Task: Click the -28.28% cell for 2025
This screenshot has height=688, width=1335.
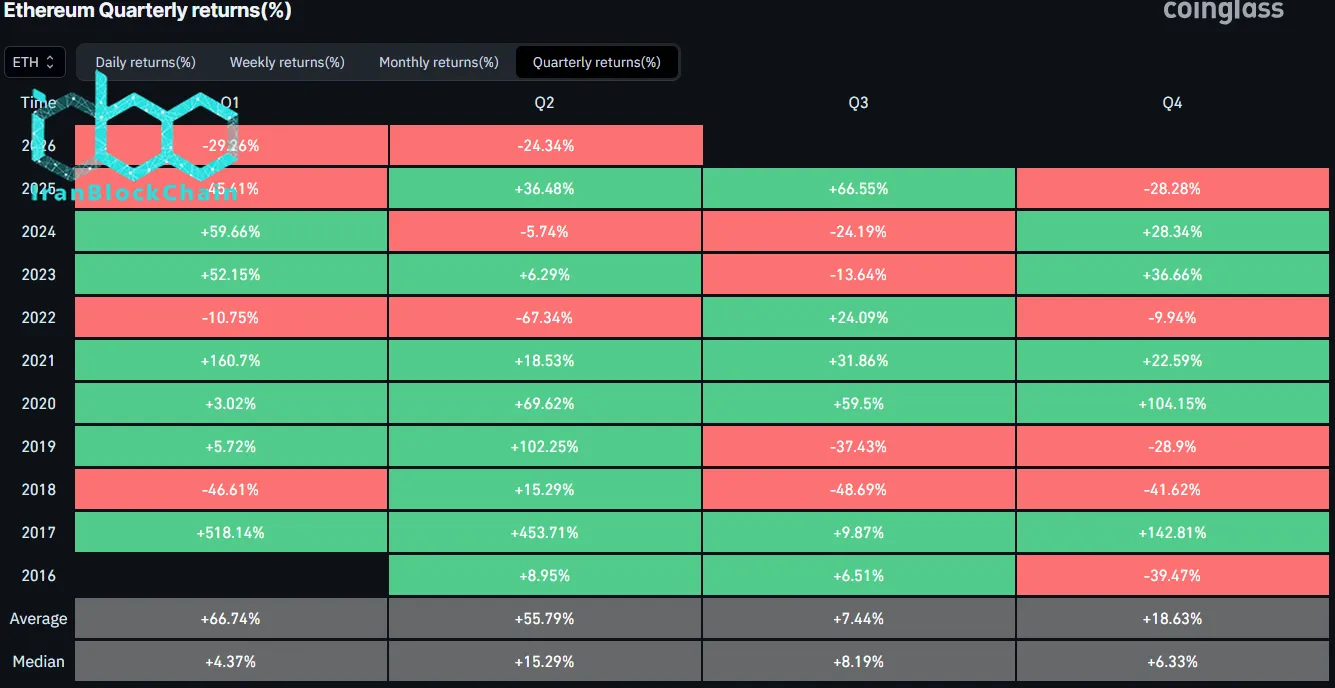Action: (1173, 188)
